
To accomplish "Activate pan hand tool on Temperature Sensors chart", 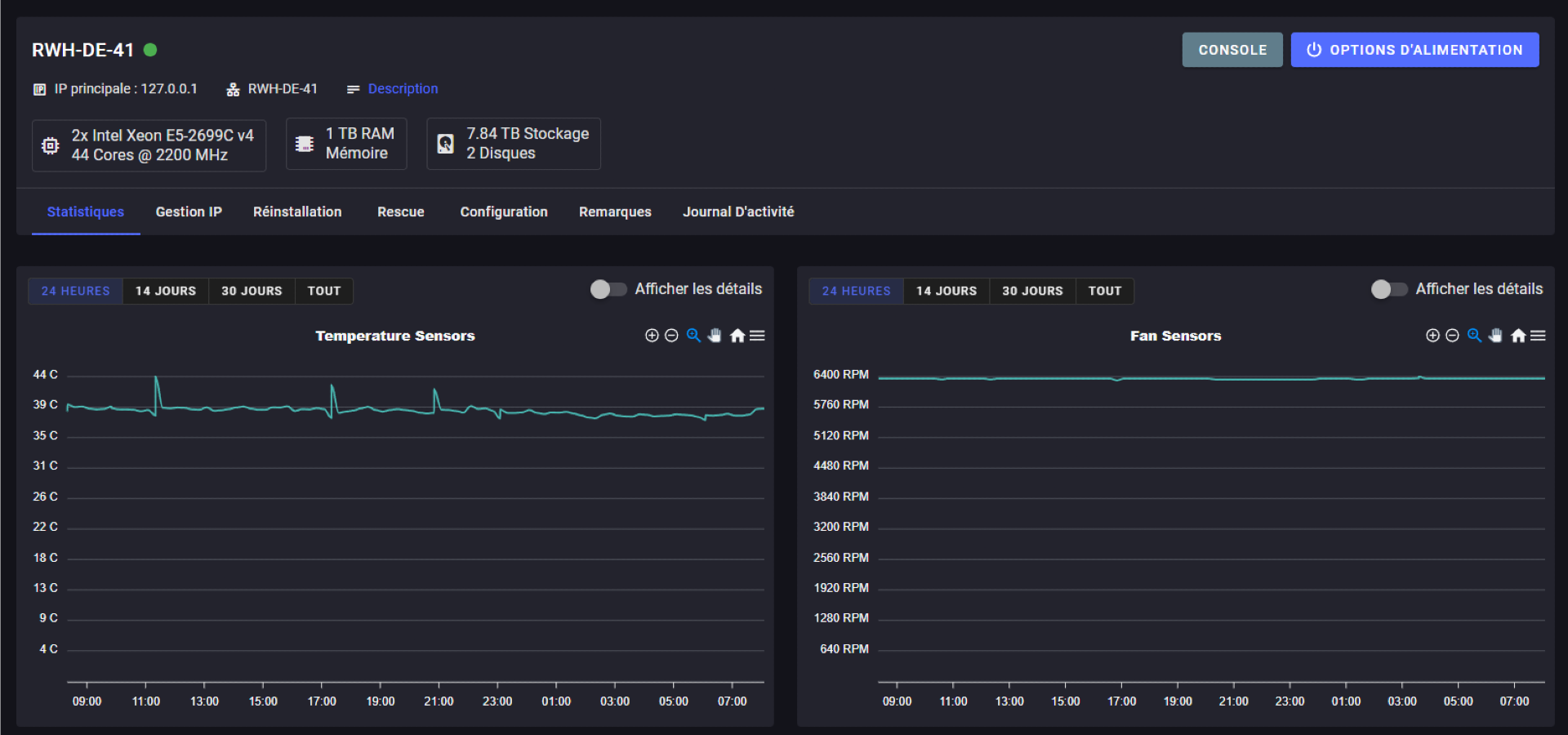I will (715, 336).
